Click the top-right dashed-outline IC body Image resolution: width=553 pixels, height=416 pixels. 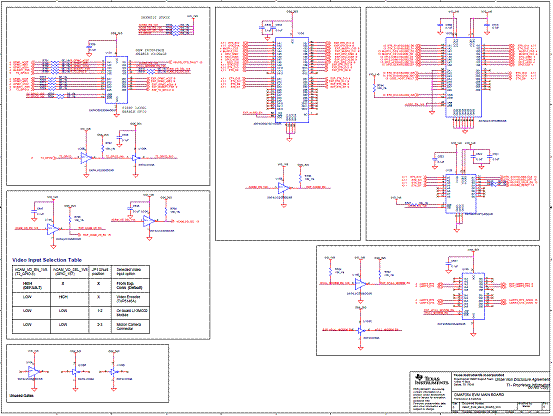tap(463, 77)
